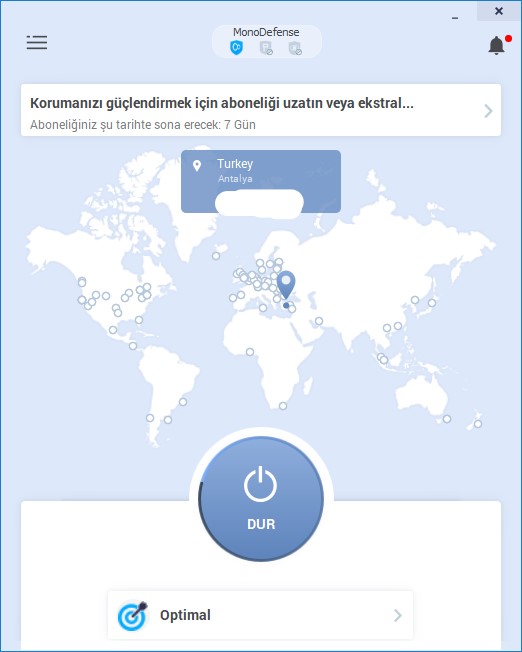Expand the subscription renewal banner arrow

point(488,111)
